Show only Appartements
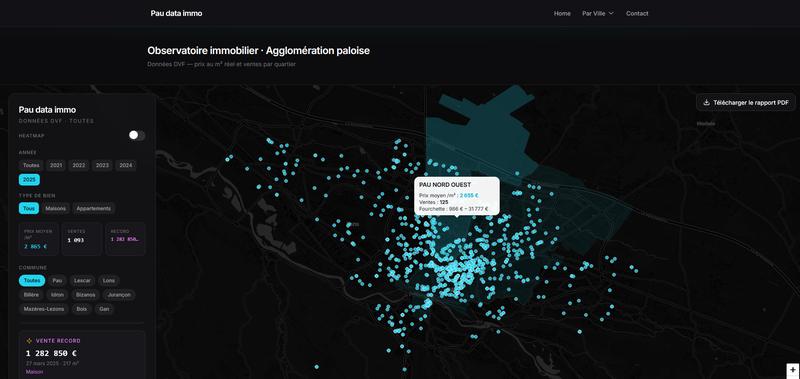This screenshot has width=800, height=379. (93, 208)
